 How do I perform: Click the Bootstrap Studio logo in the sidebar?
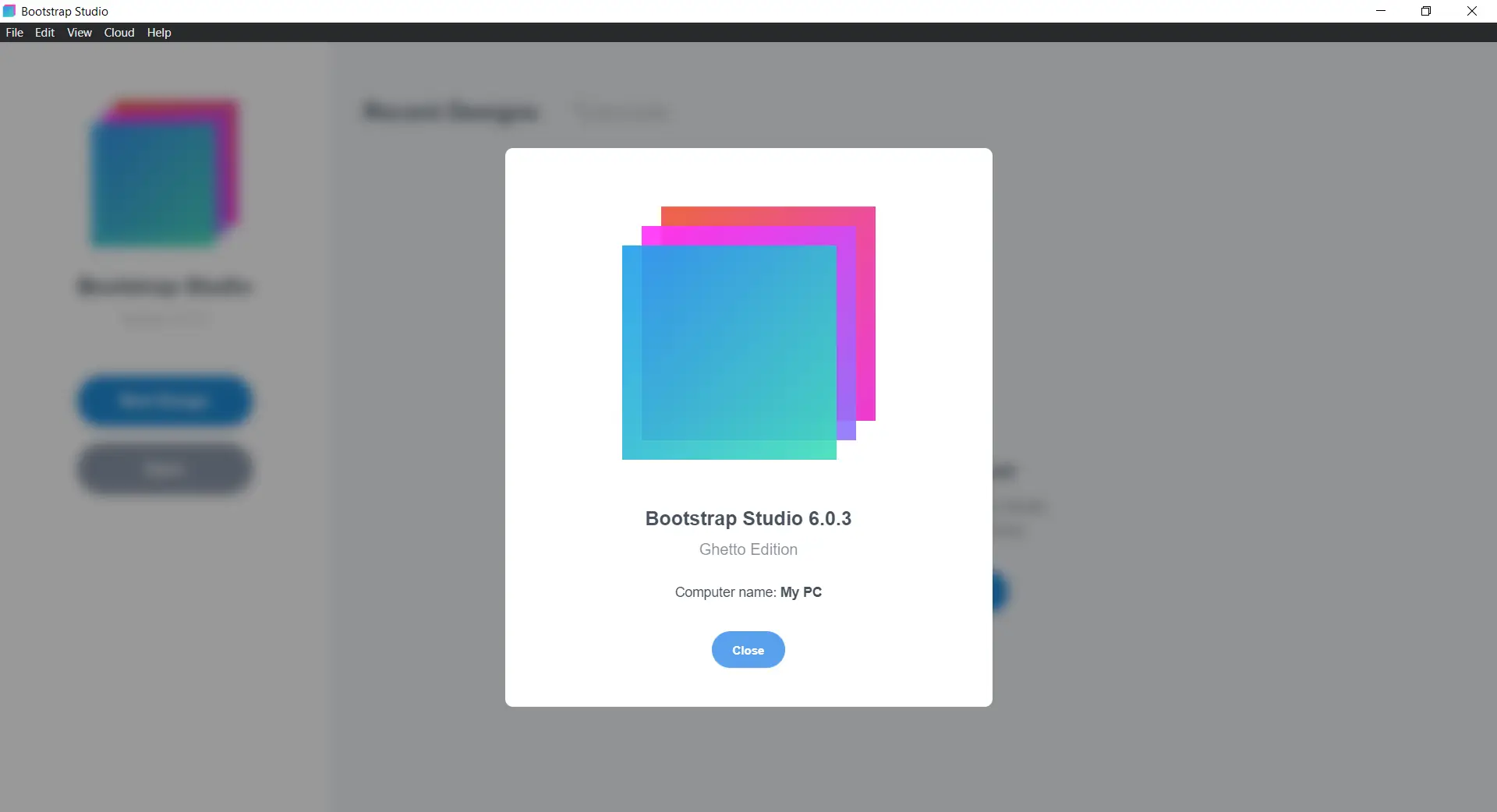tap(164, 173)
